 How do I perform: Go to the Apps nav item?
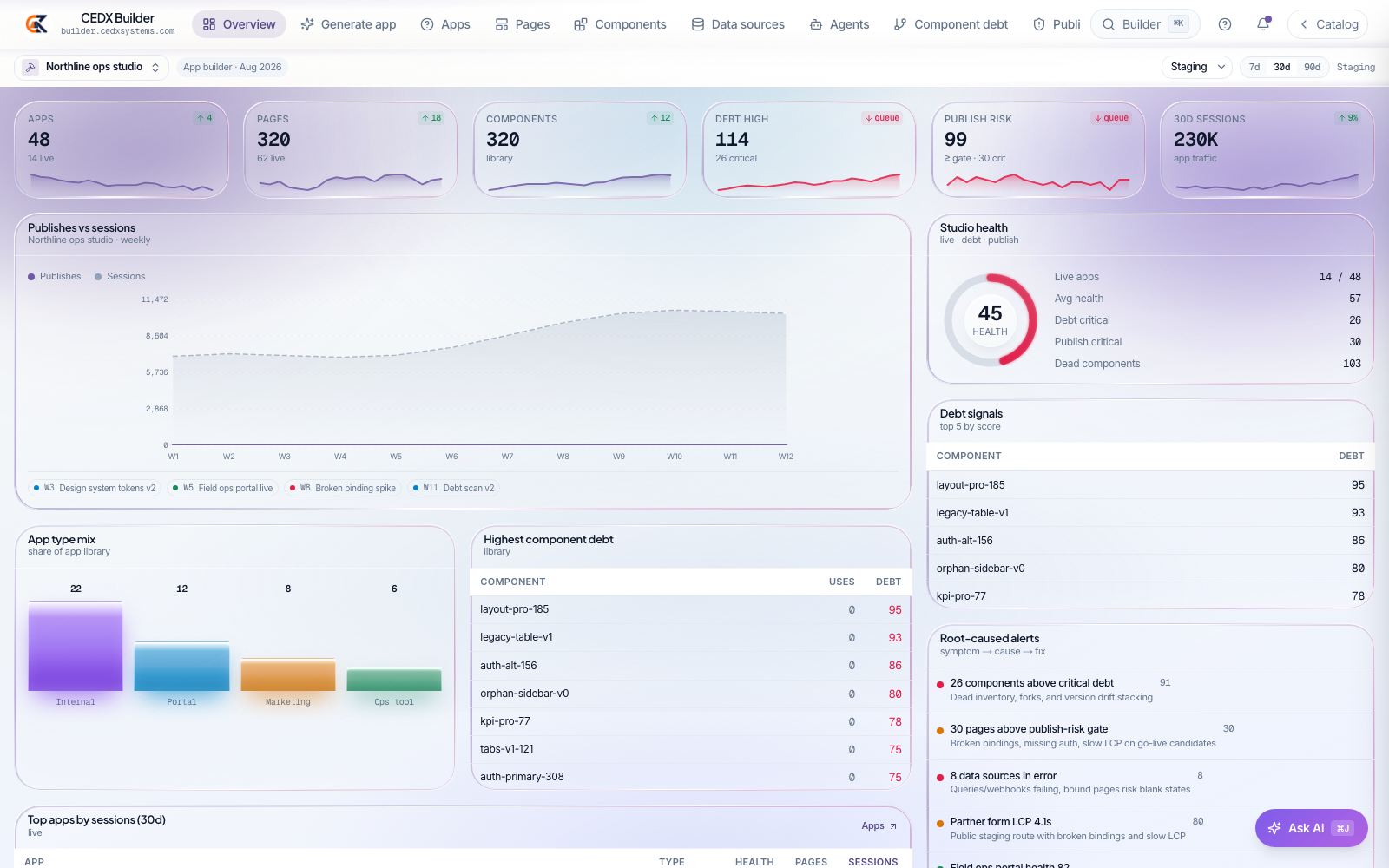click(445, 24)
